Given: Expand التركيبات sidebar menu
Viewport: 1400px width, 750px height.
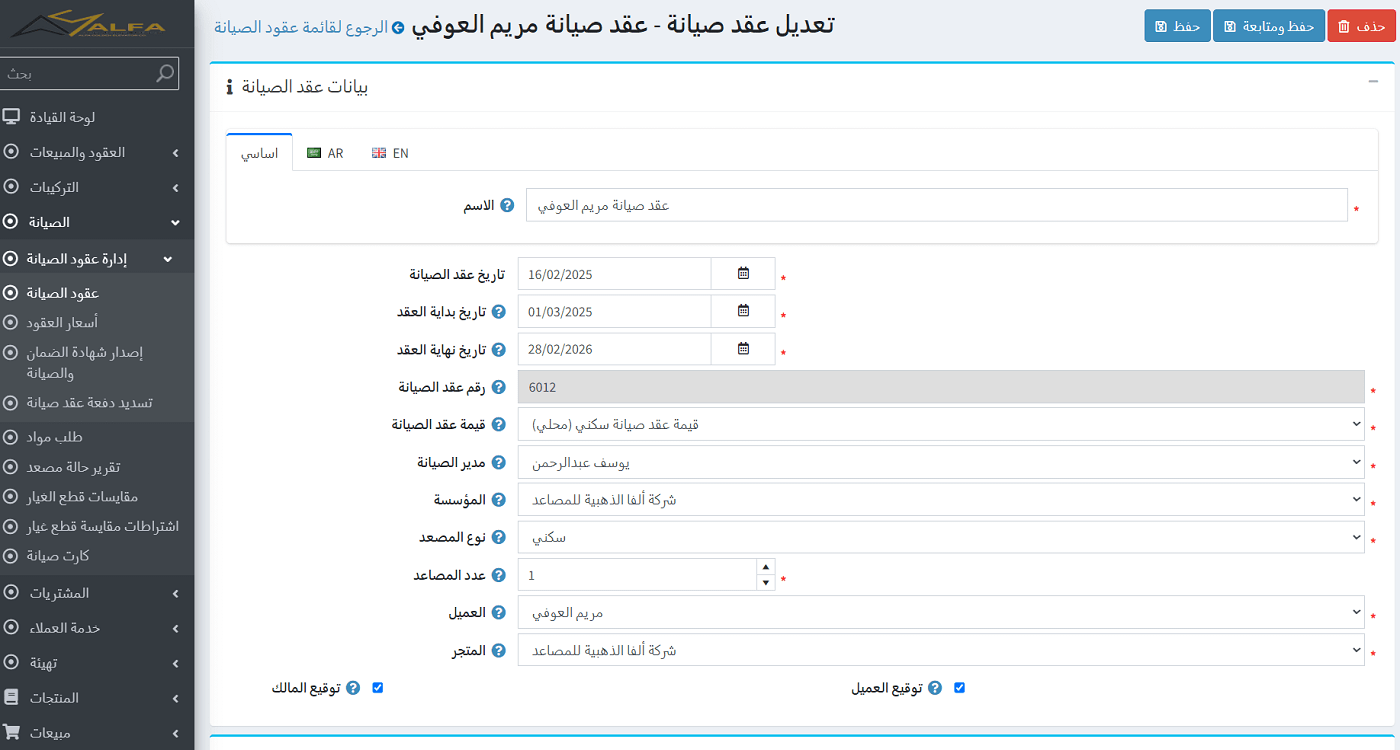Looking at the screenshot, I should tap(97, 187).
